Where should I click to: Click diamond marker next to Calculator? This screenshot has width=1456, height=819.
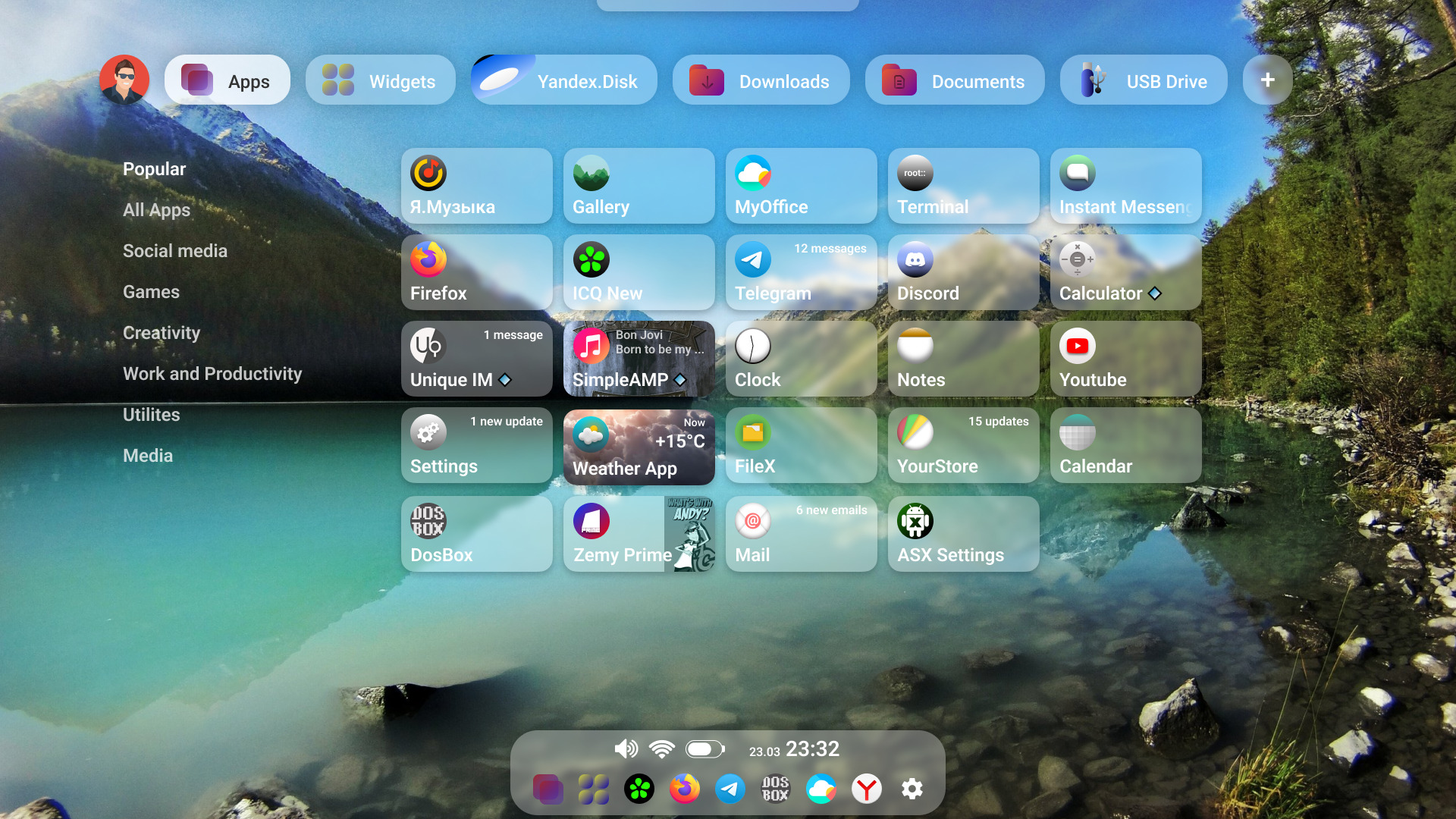(x=1155, y=293)
